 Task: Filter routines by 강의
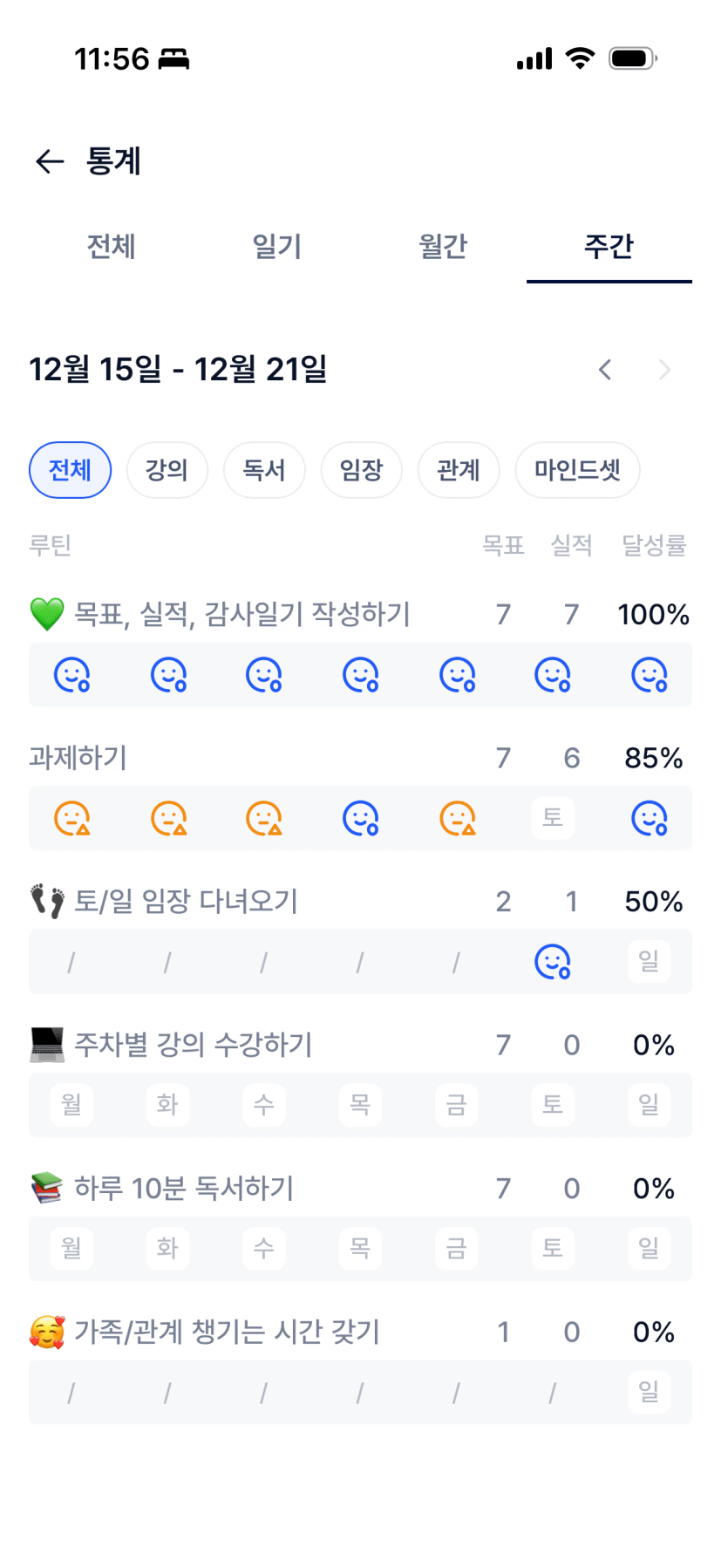167,470
